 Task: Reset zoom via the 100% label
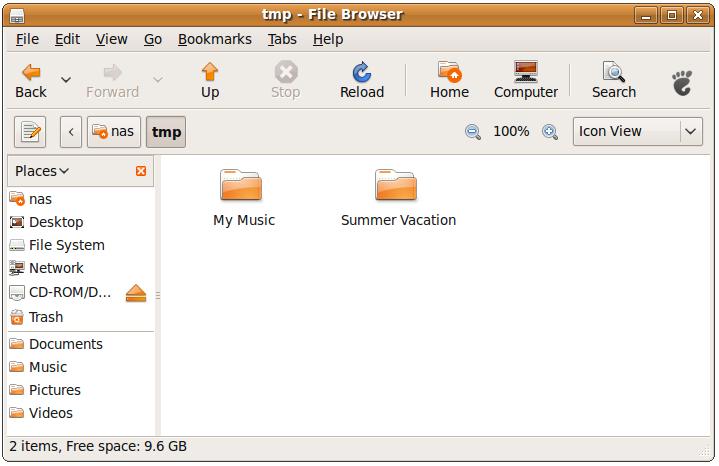pos(511,132)
